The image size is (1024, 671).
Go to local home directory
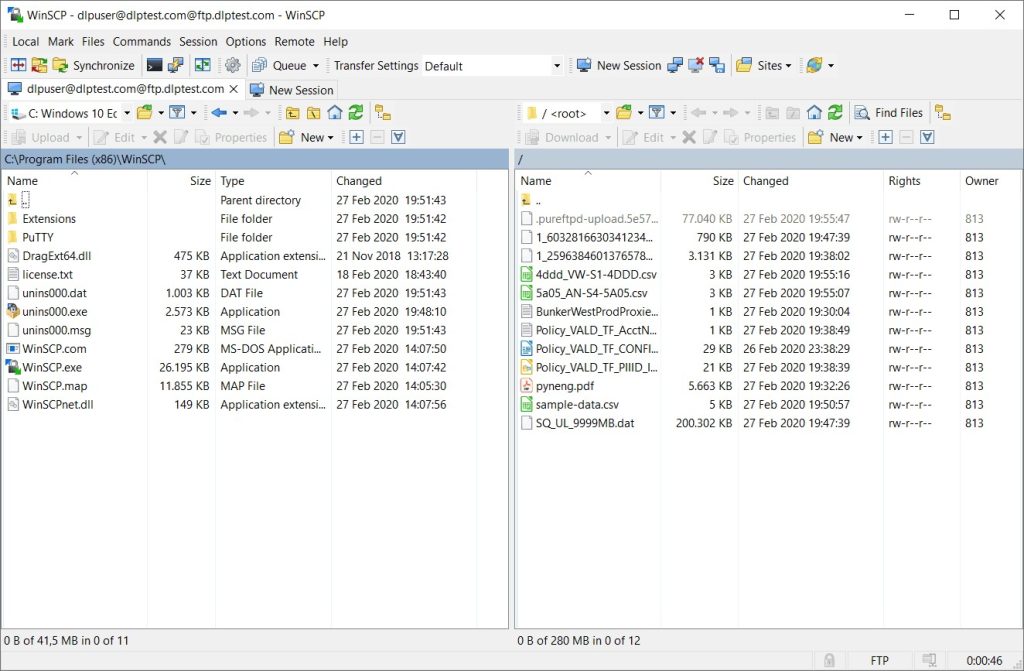point(335,113)
